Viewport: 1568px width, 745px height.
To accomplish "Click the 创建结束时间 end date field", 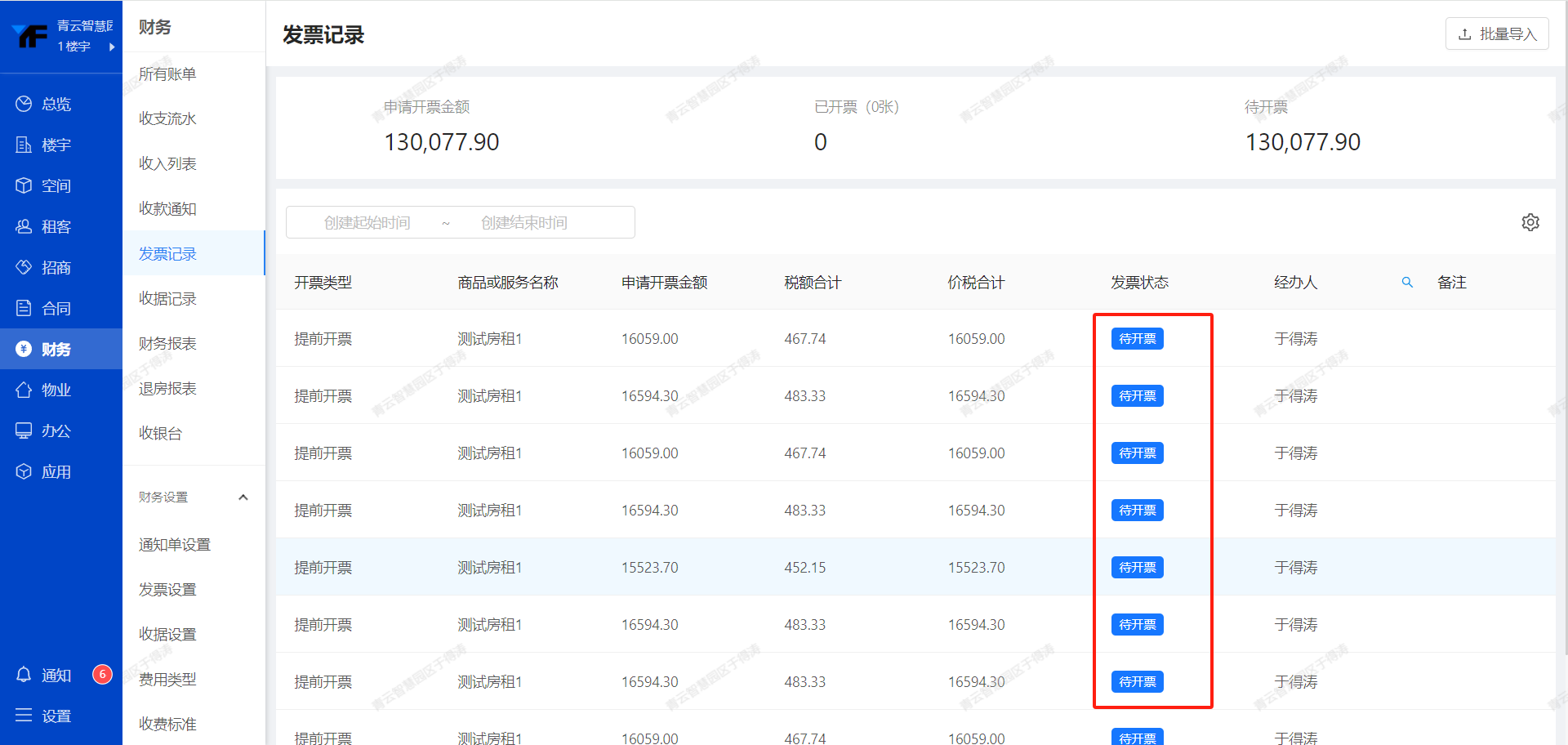I will [523, 222].
